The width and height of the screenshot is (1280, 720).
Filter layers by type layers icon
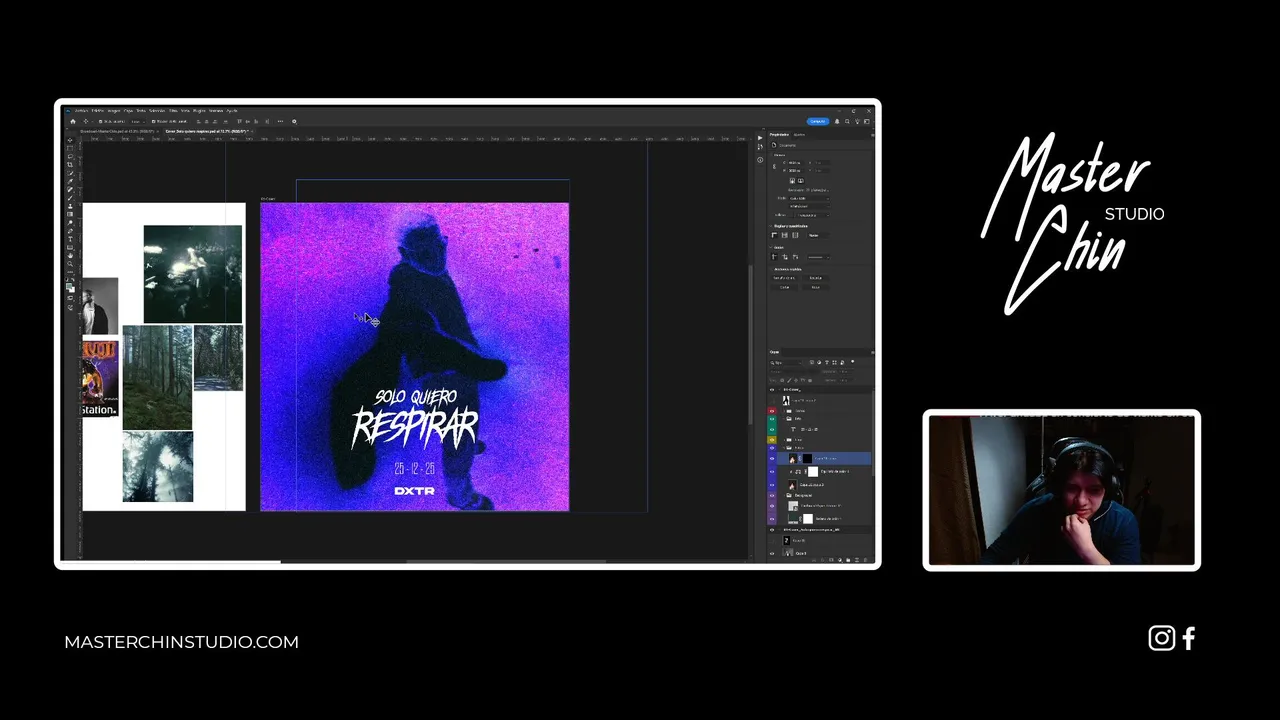827,362
